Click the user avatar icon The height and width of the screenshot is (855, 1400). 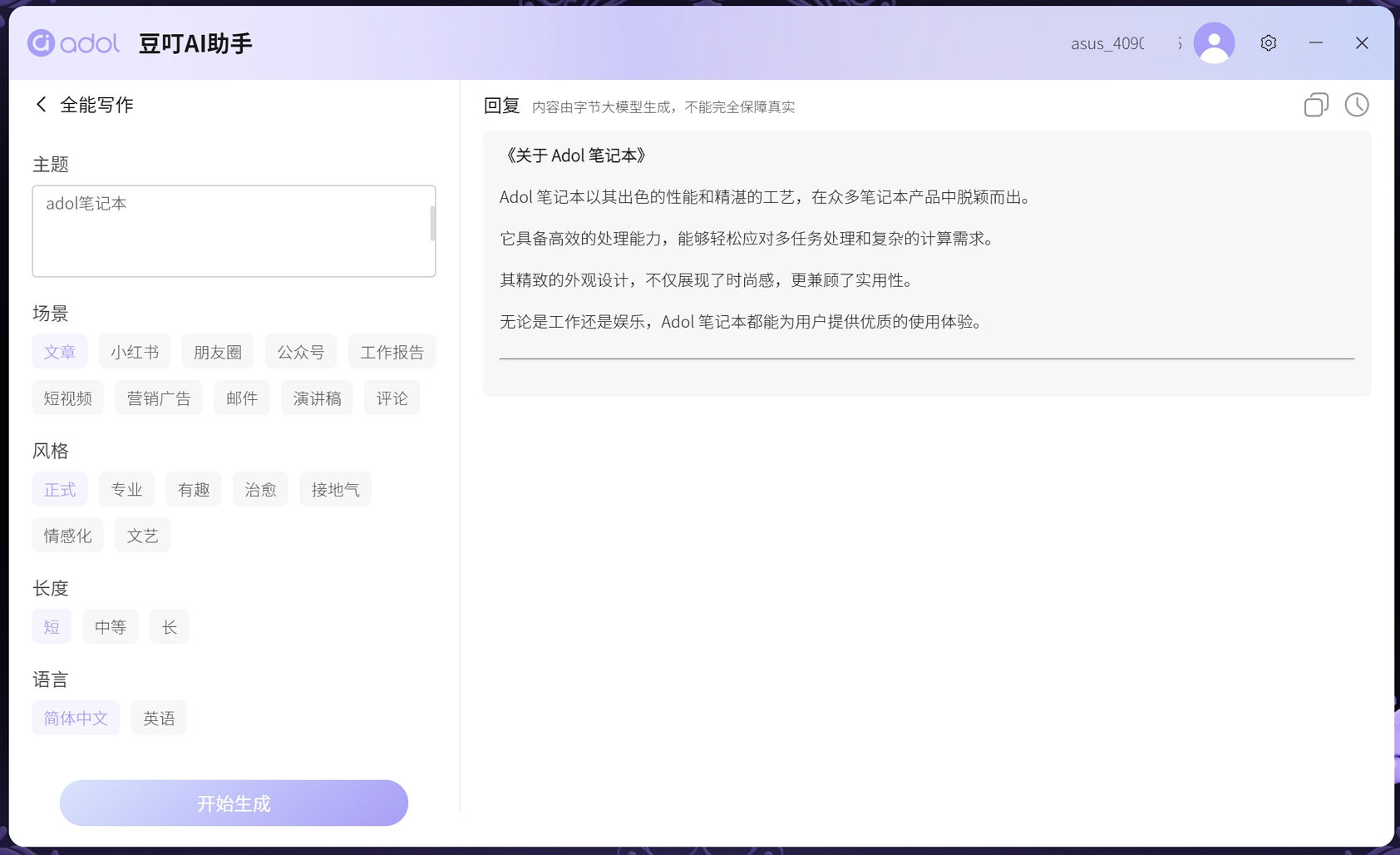(x=1214, y=43)
